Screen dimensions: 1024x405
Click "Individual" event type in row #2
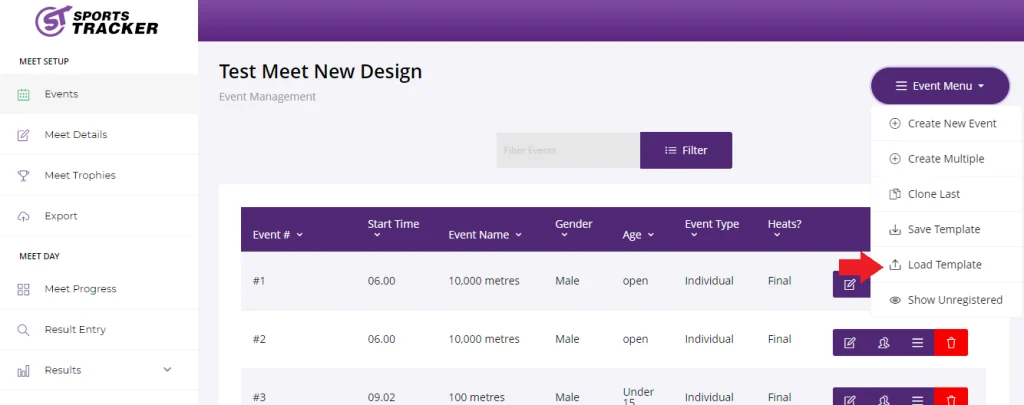[709, 339]
